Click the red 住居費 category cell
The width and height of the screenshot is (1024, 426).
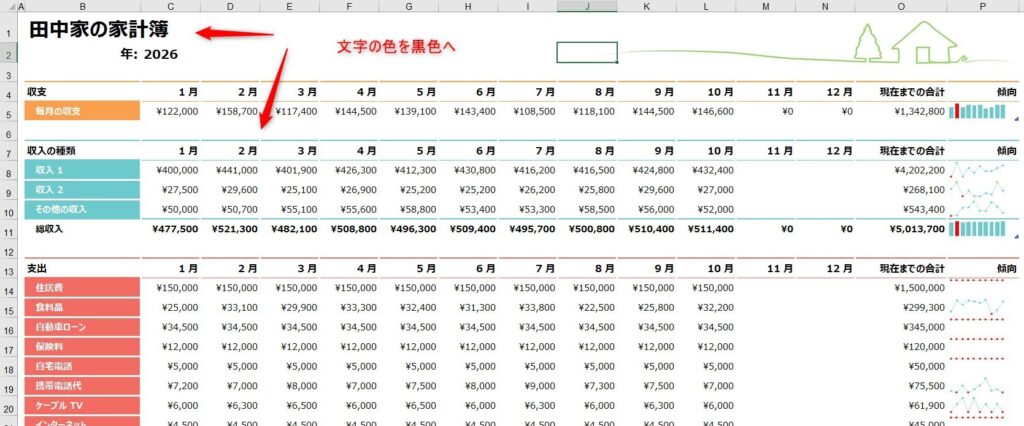[83, 287]
